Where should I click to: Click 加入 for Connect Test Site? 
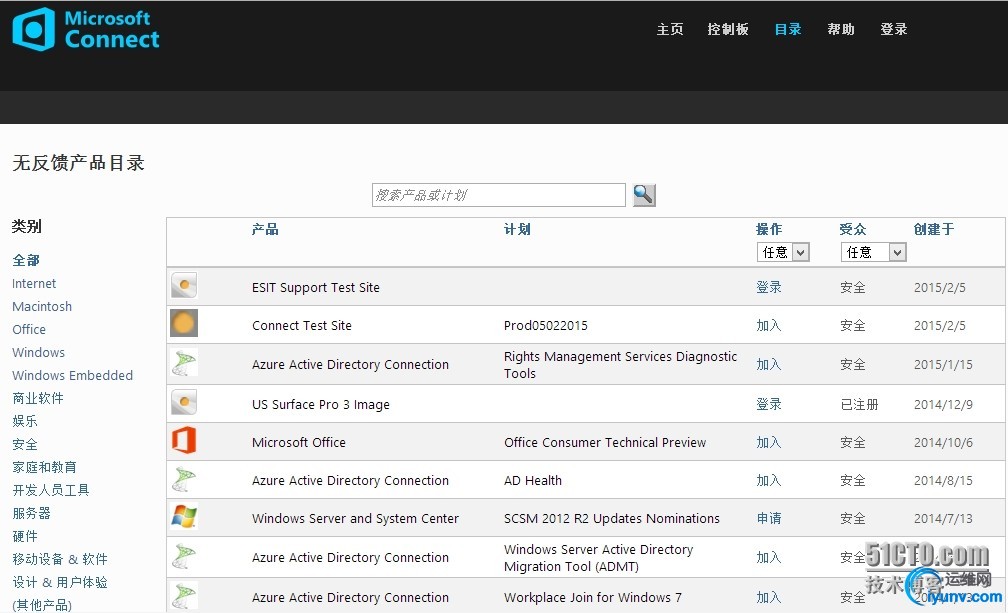coord(769,325)
